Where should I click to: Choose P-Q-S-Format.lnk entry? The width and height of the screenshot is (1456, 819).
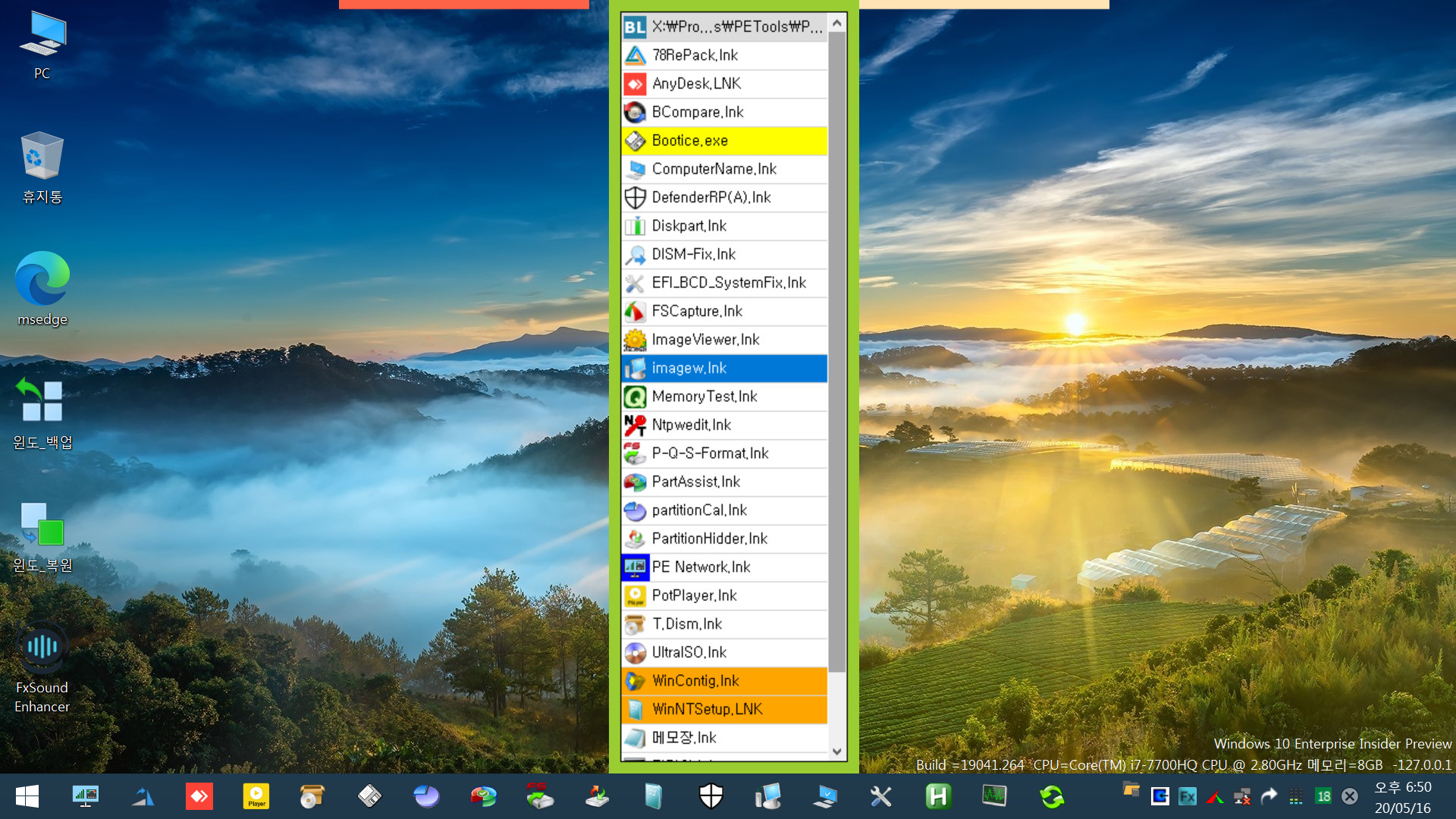coord(724,453)
